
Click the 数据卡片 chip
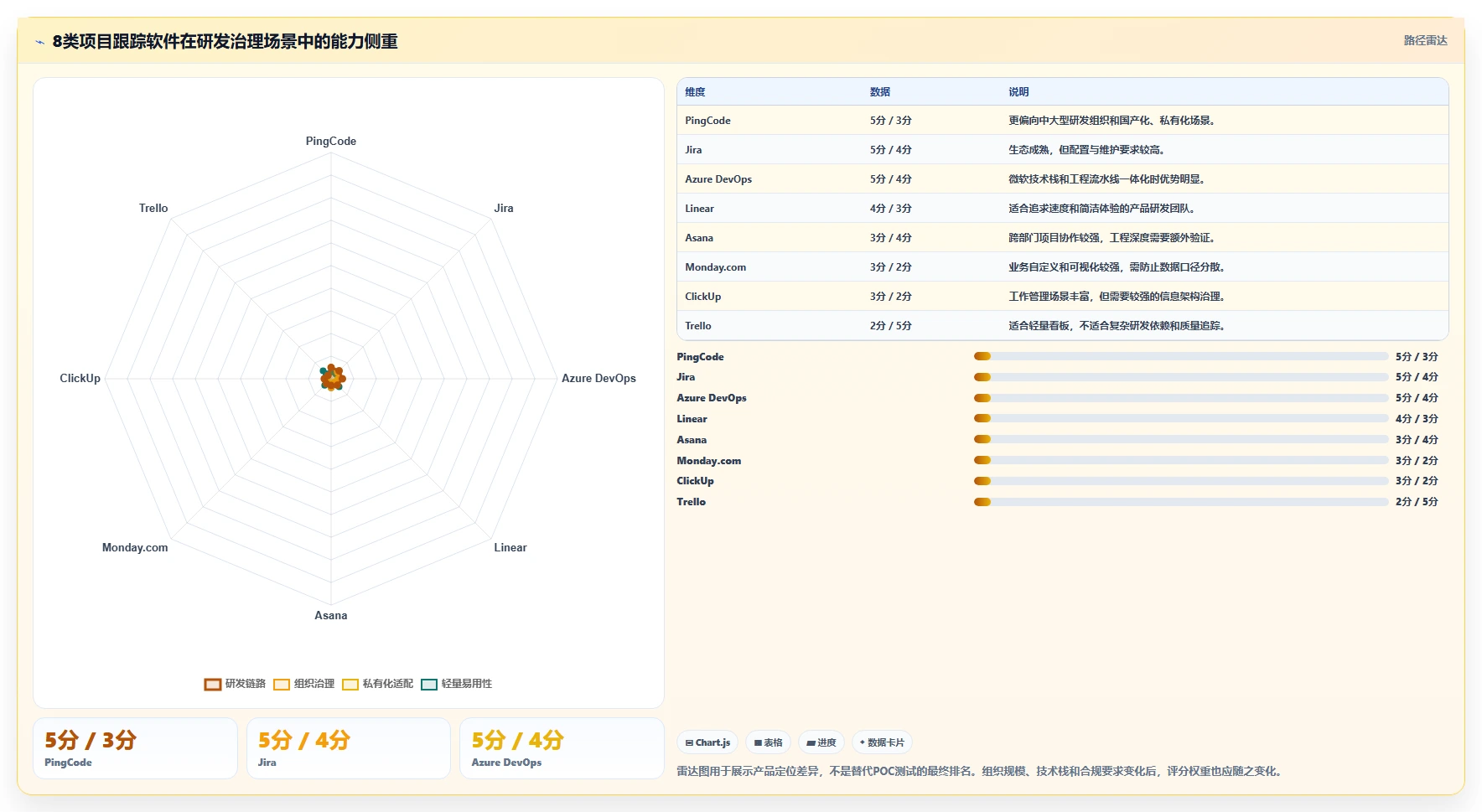(x=882, y=742)
